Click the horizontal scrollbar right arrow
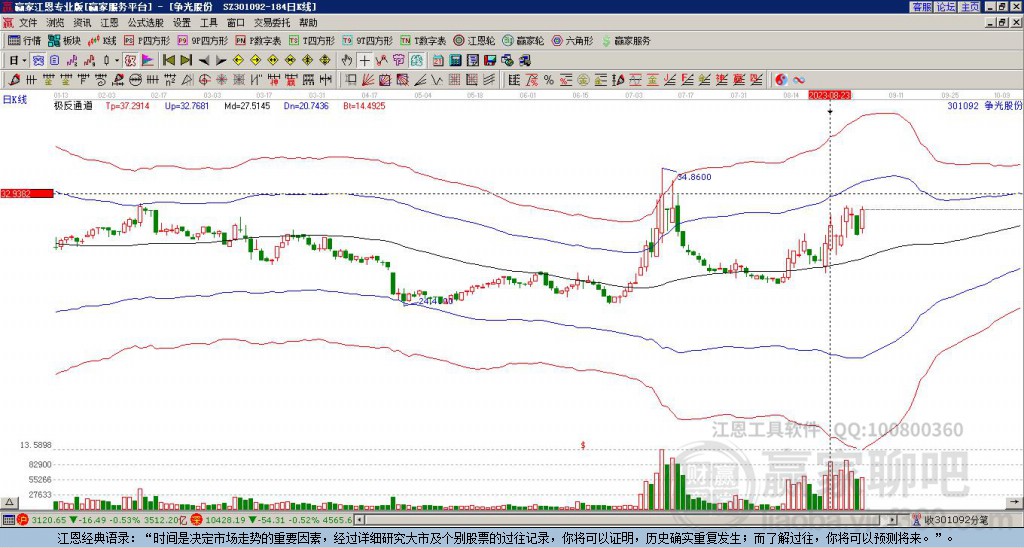The height and width of the screenshot is (548, 1024). click(x=892, y=520)
